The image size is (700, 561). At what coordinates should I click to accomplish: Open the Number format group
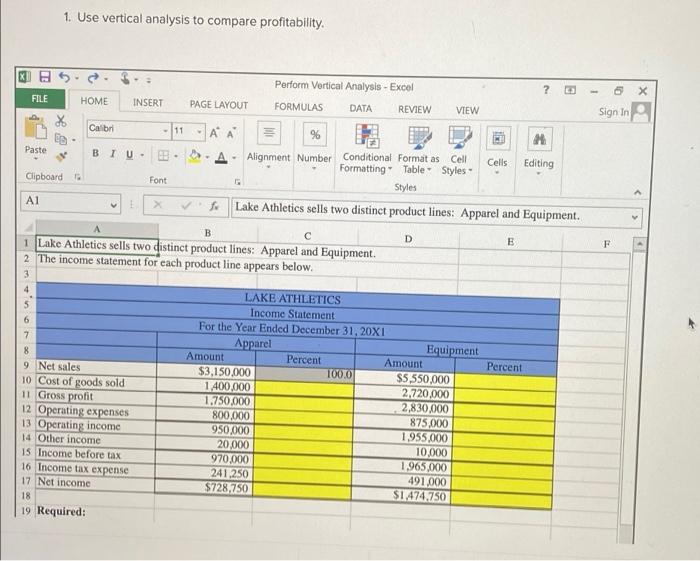[x=314, y=146]
